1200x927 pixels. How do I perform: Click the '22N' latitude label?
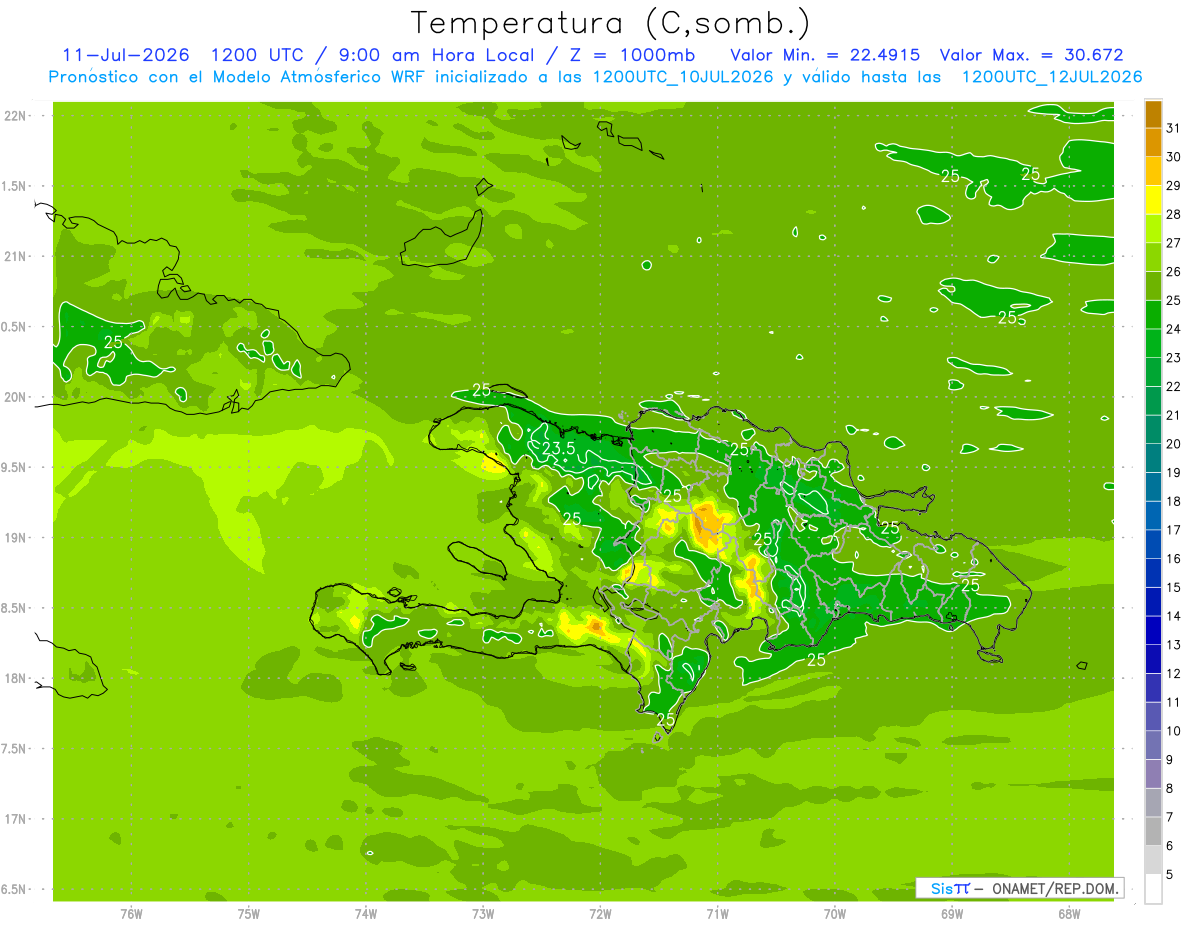click(15, 116)
